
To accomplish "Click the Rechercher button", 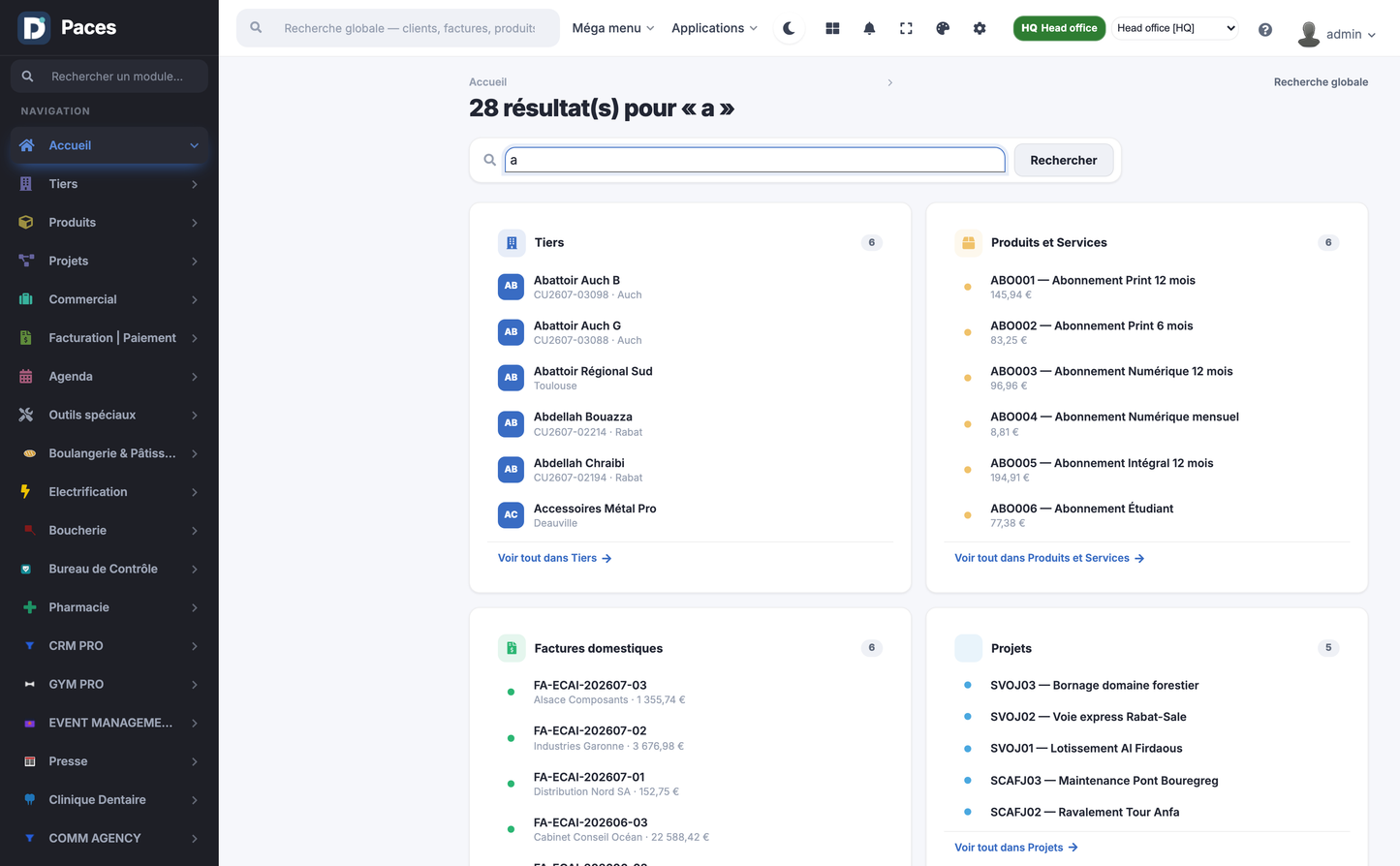I will pyautogui.click(x=1063, y=160).
